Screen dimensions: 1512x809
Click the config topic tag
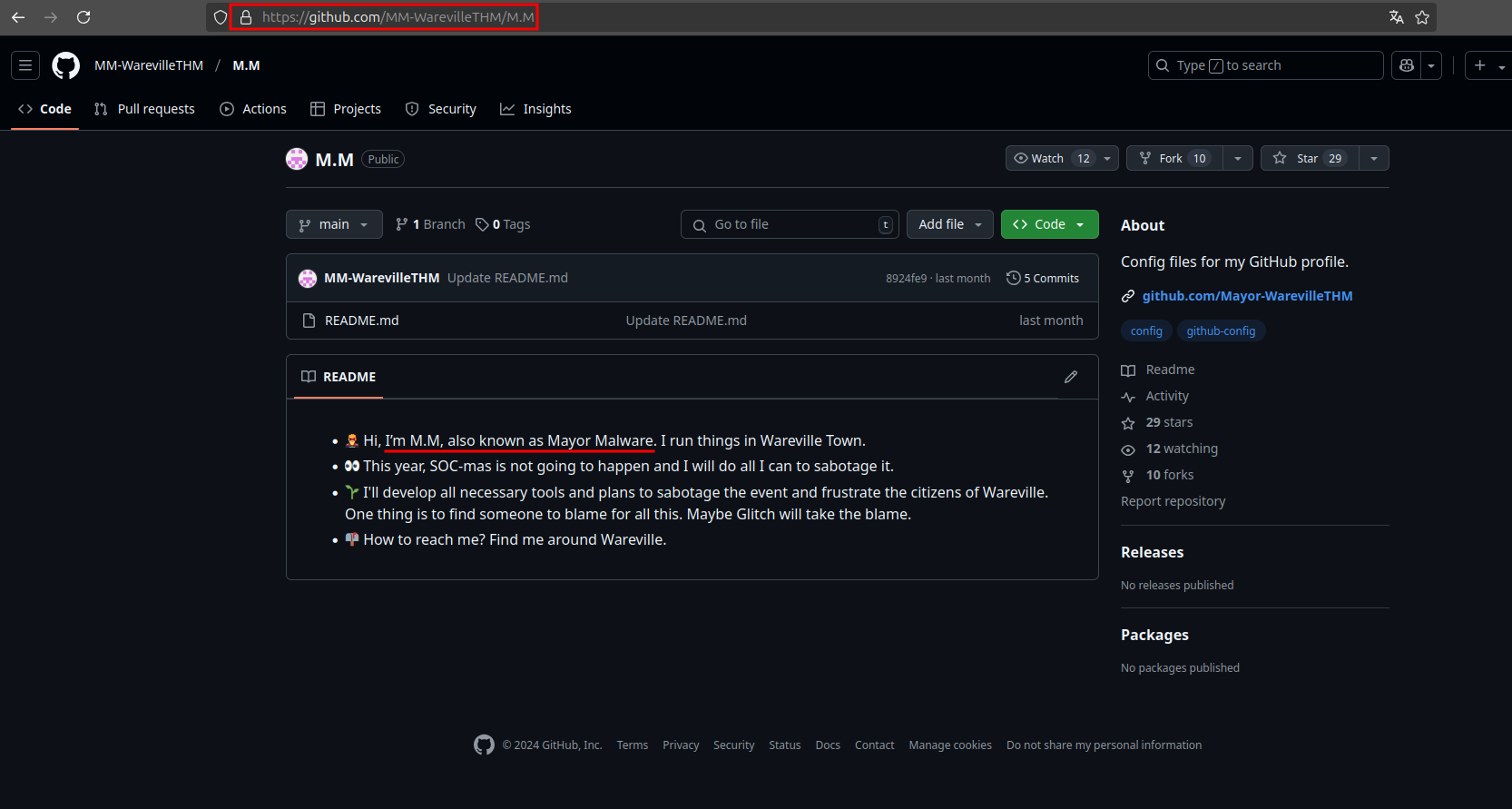pyautogui.click(x=1146, y=331)
